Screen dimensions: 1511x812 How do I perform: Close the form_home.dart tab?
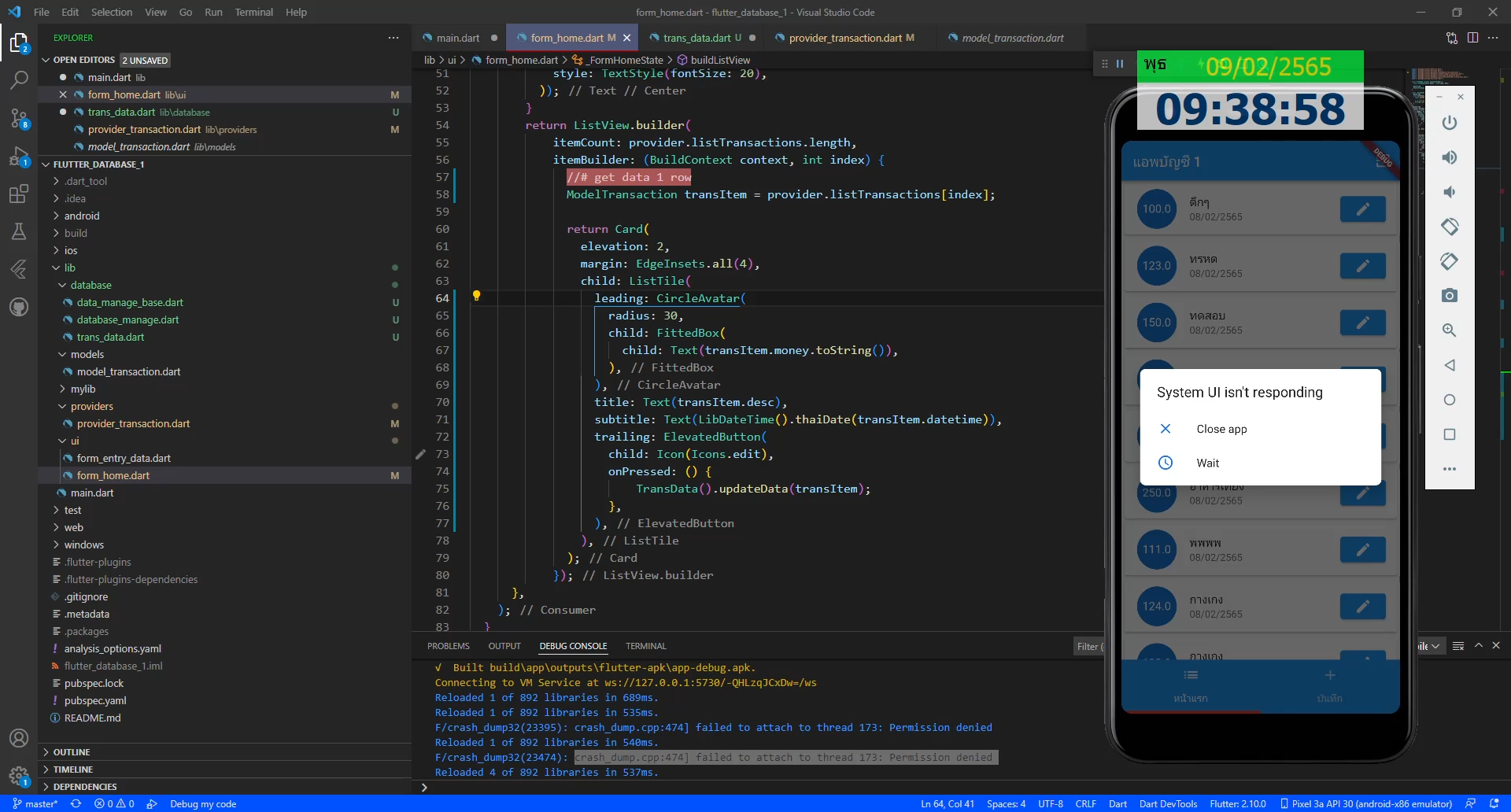pyautogui.click(x=626, y=38)
